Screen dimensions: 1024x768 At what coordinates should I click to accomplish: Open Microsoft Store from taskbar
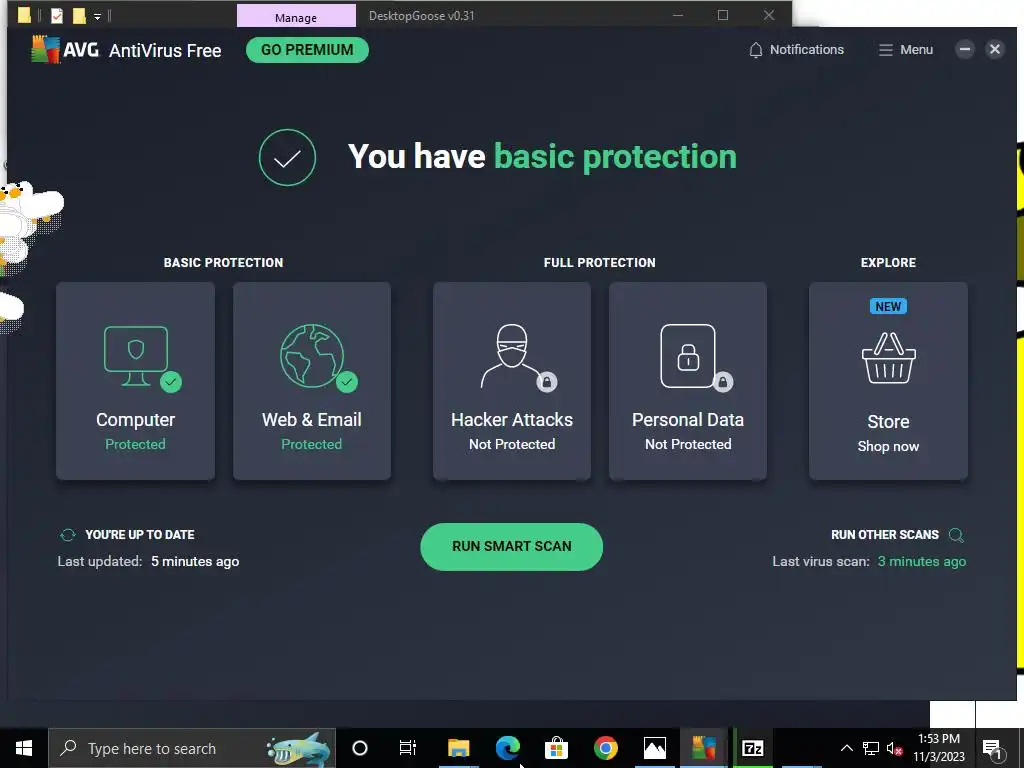tap(556, 748)
